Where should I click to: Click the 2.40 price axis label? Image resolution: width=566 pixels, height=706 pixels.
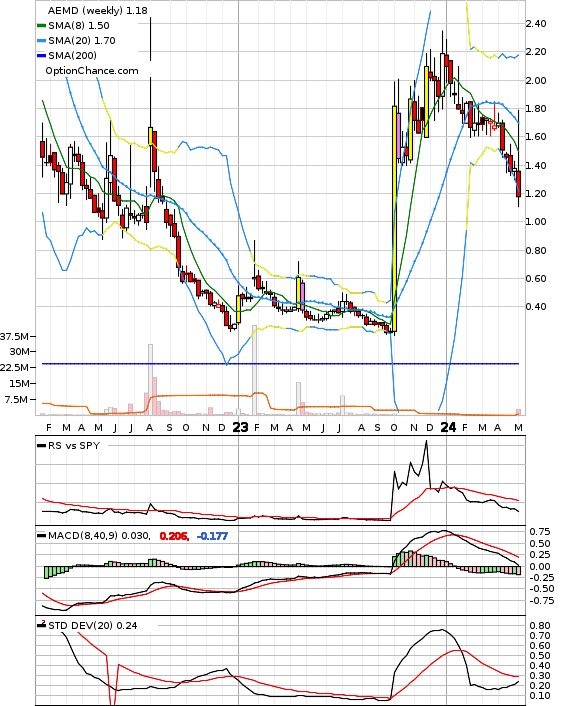[x=536, y=24]
